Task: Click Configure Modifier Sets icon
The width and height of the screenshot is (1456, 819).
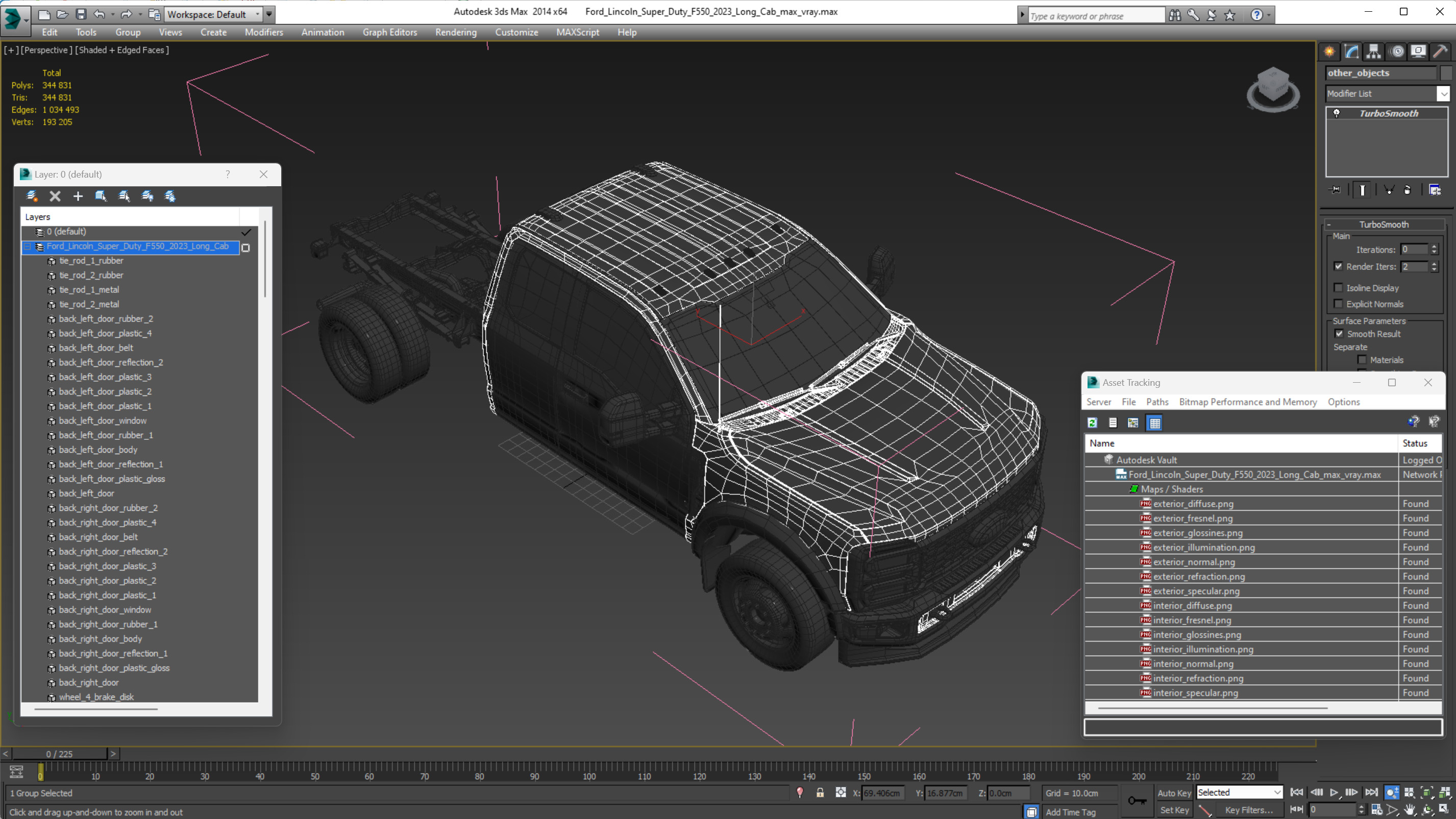Action: (1435, 190)
